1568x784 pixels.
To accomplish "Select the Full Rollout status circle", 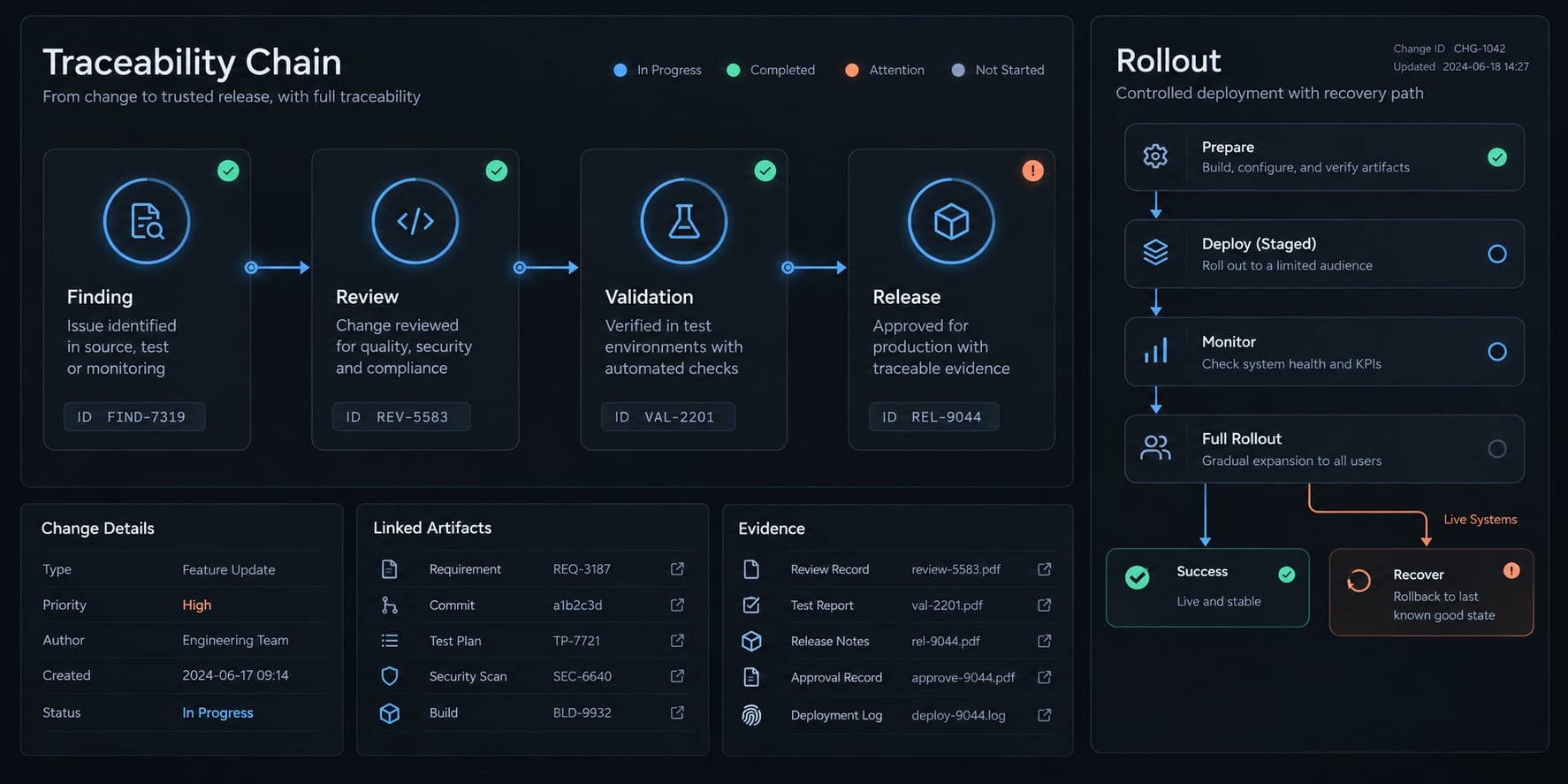I will 1497,449.
